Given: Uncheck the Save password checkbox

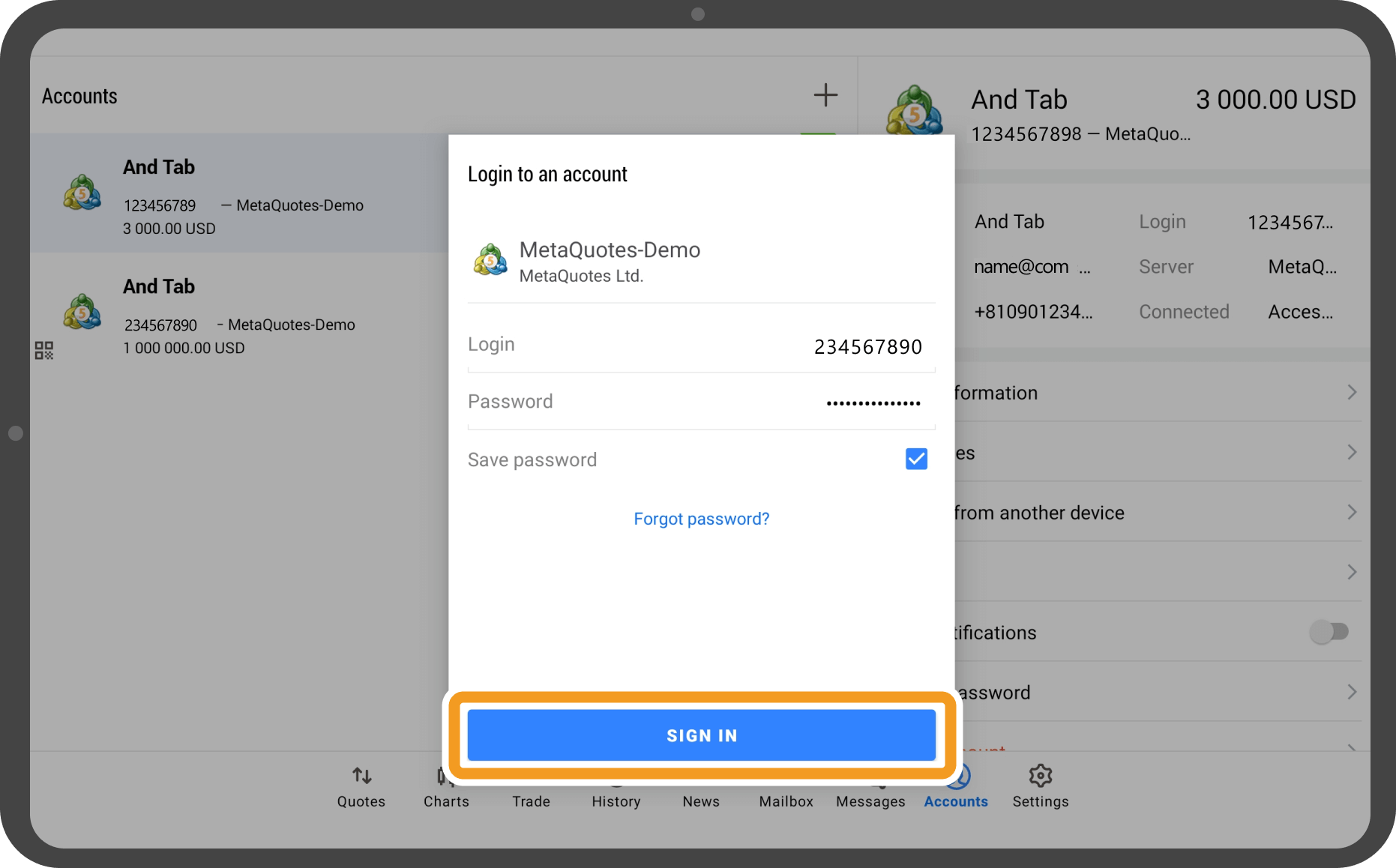Looking at the screenshot, I should tap(916, 459).
